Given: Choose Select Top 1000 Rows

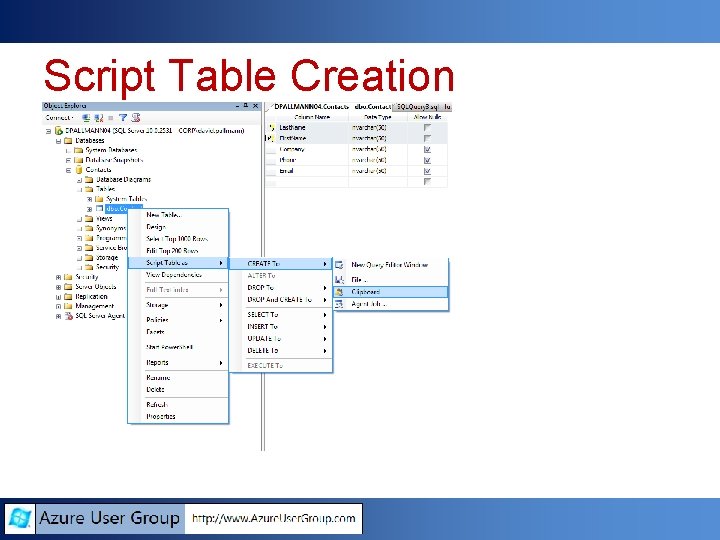Looking at the screenshot, I should pyautogui.click(x=178, y=239).
